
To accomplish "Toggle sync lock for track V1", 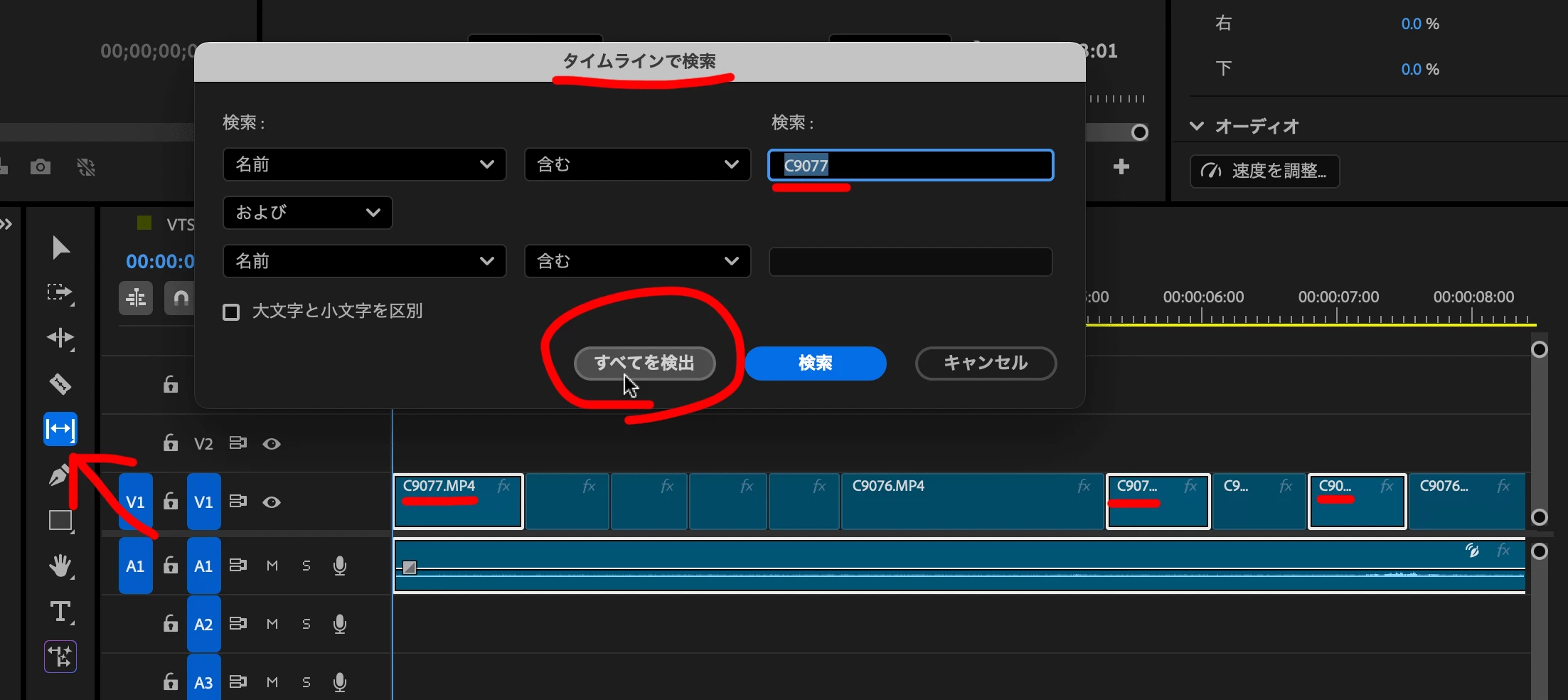I will pyautogui.click(x=238, y=502).
